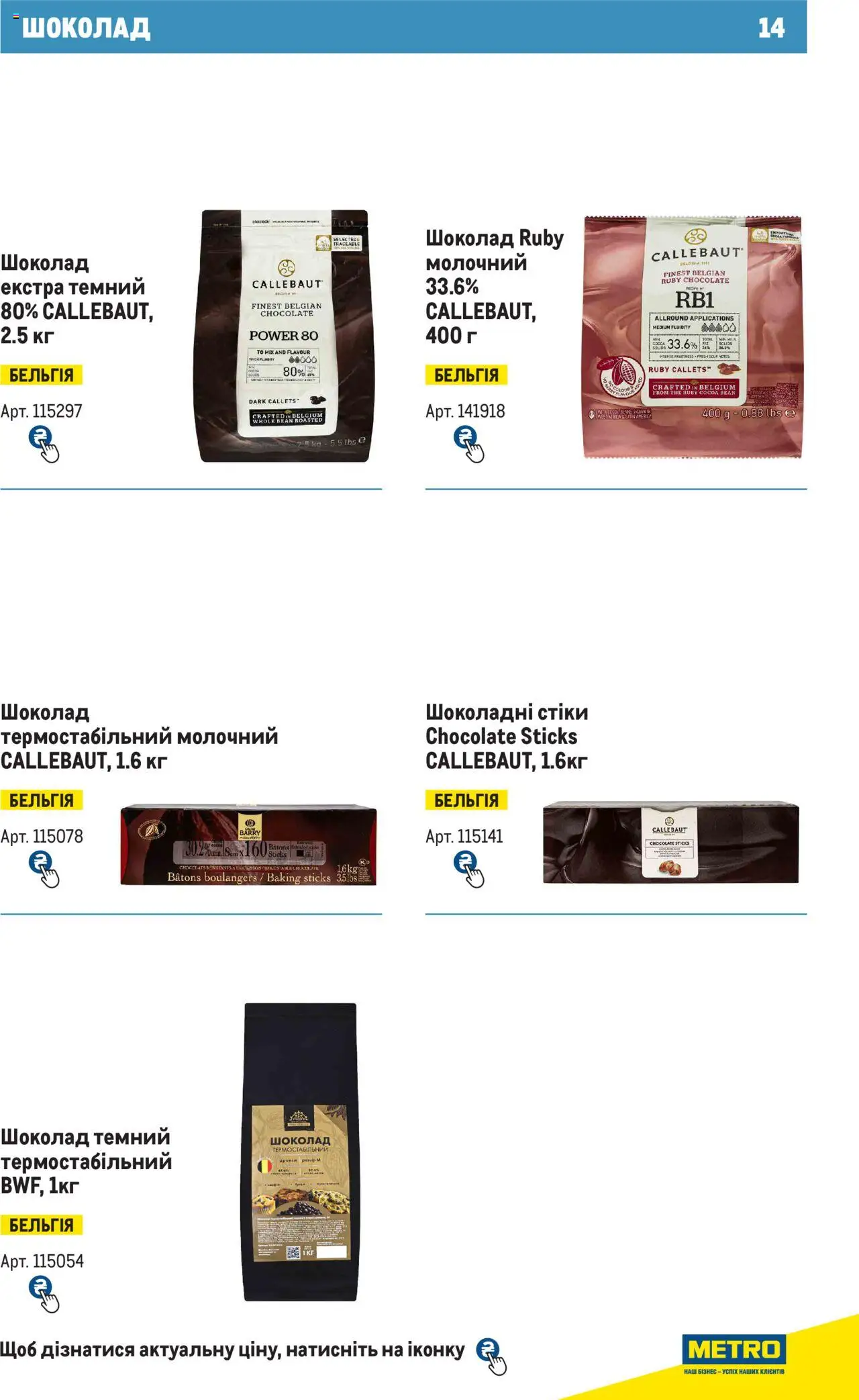The height and width of the screenshot is (1400, 859).
Task: Open Callebaut Chocolate Sticks box image
Action: [x=671, y=842]
